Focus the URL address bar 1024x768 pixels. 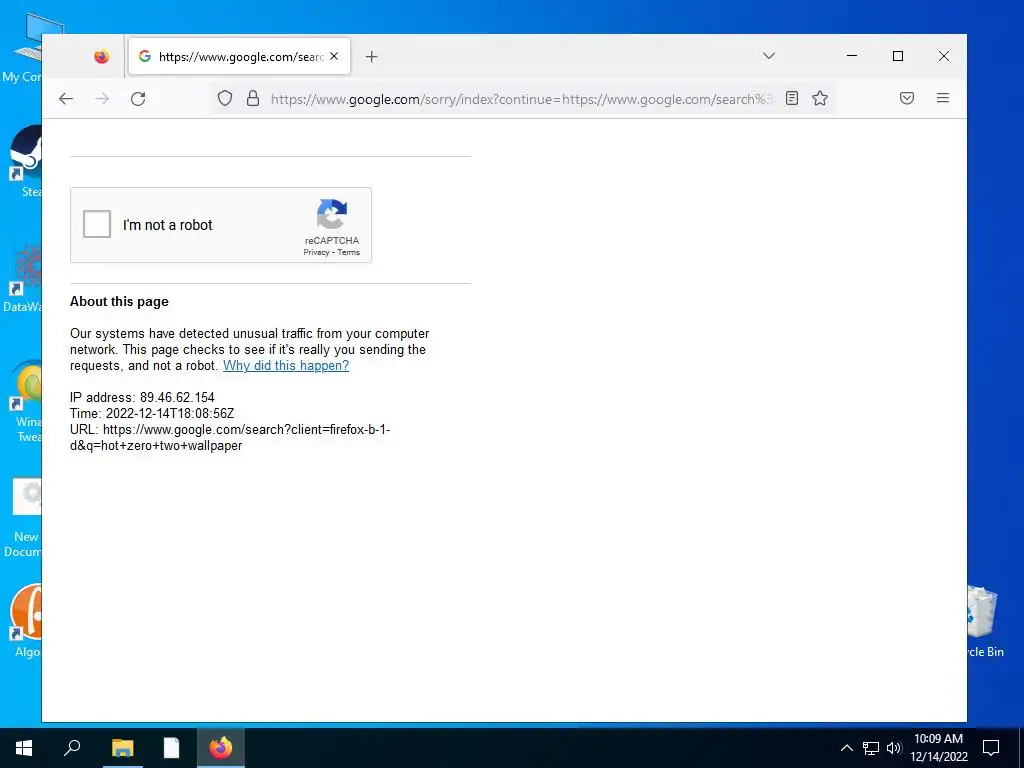click(x=520, y=99)
